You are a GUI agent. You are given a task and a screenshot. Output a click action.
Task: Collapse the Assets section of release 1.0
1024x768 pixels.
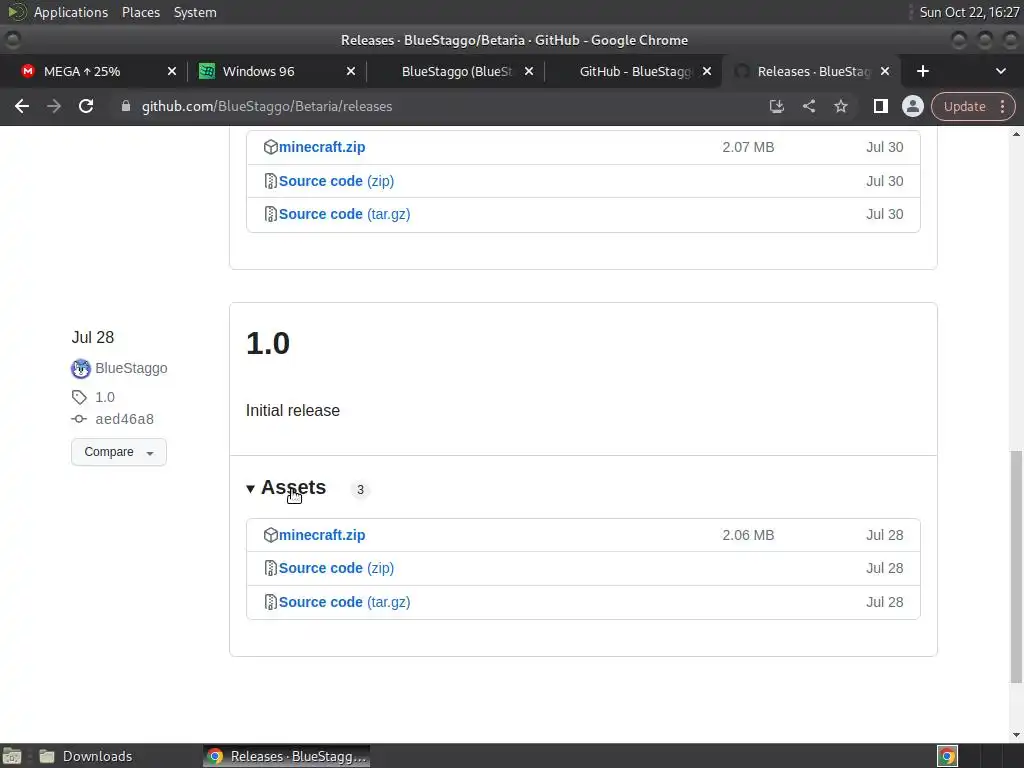click(x=286, y=488)
